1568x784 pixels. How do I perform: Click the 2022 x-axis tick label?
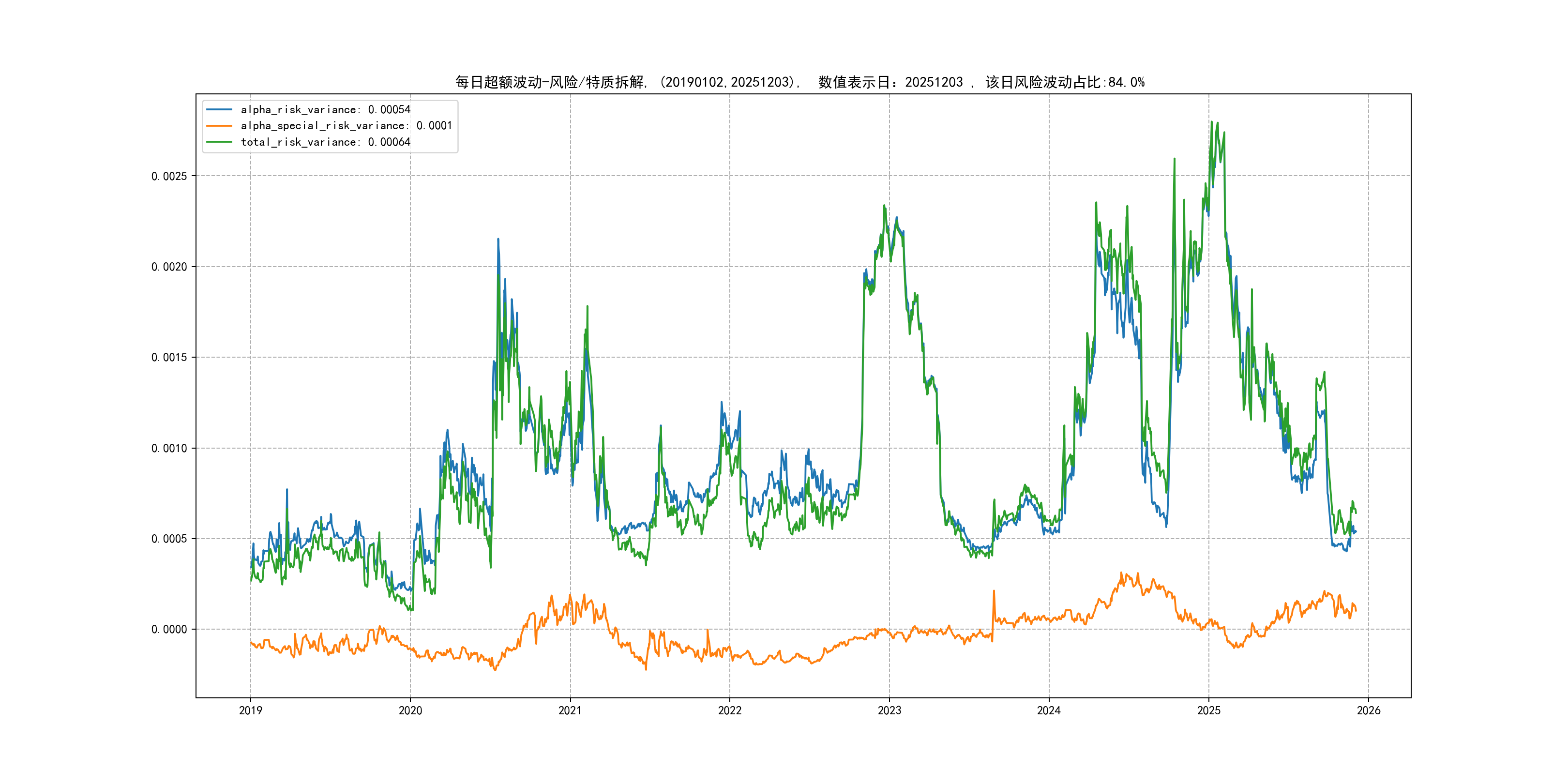(x=729, y=710)
